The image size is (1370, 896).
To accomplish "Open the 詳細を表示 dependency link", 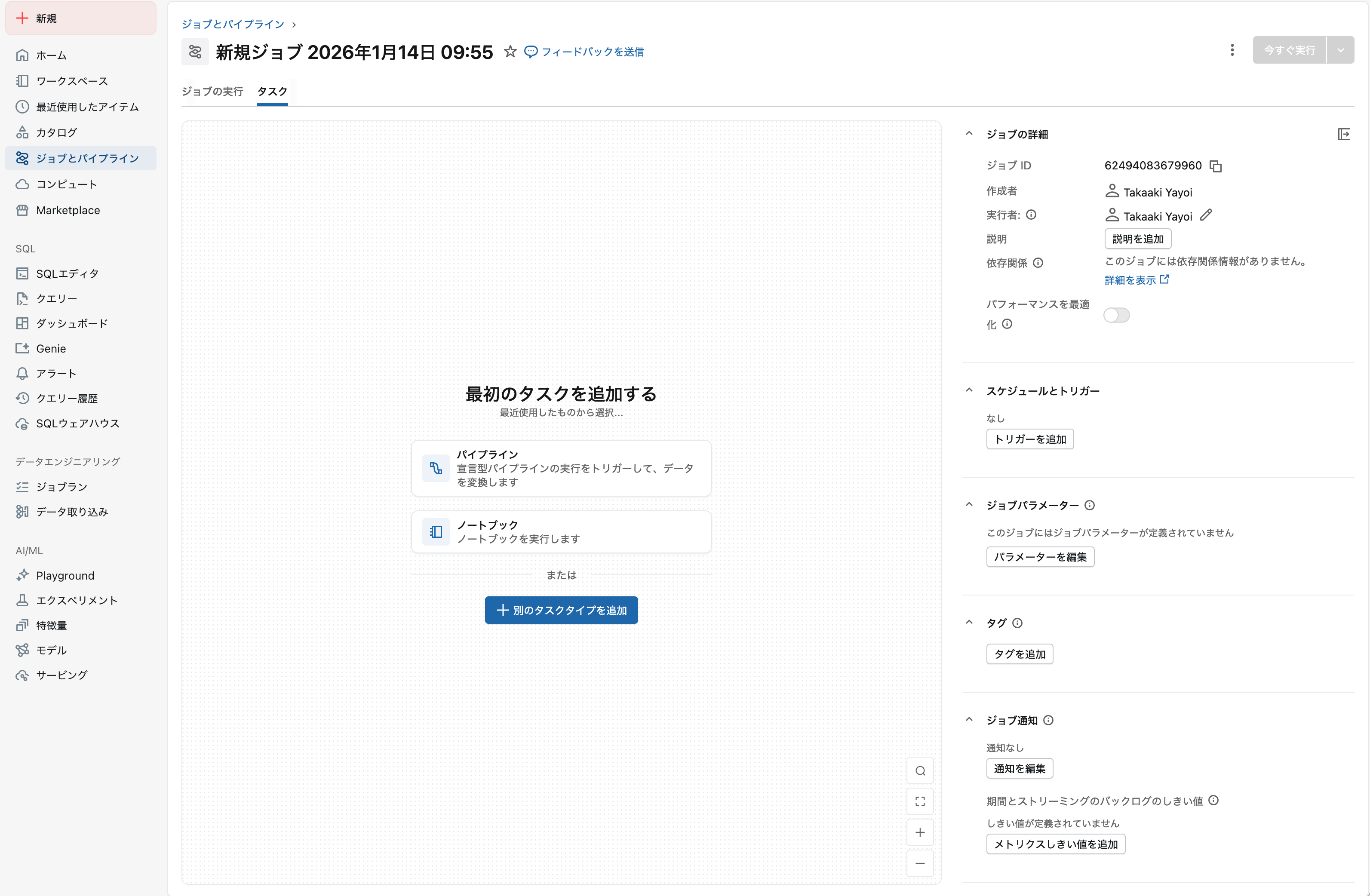I will (x=1130, y=279).
